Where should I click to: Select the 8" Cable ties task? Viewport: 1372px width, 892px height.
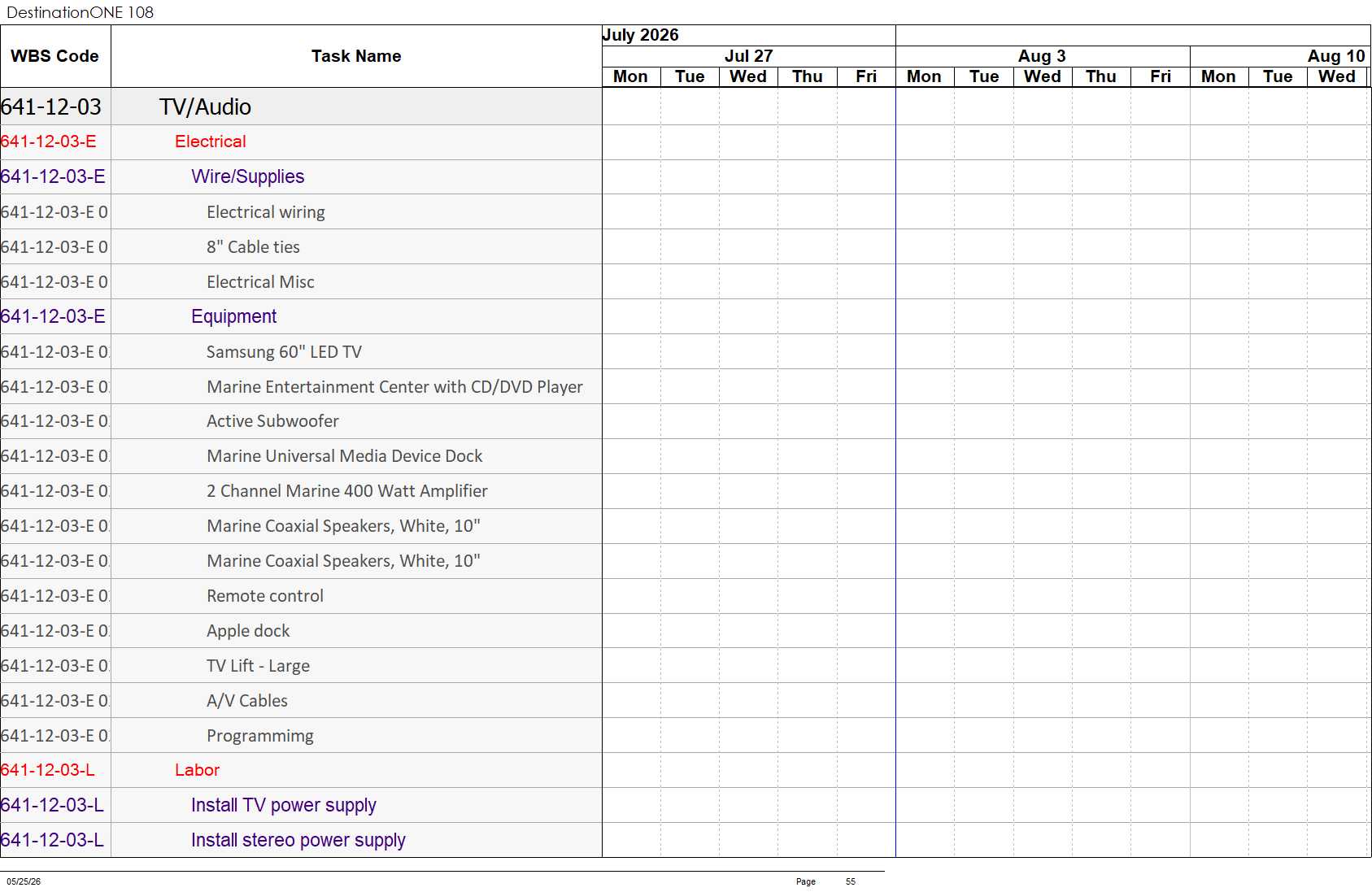253,247
